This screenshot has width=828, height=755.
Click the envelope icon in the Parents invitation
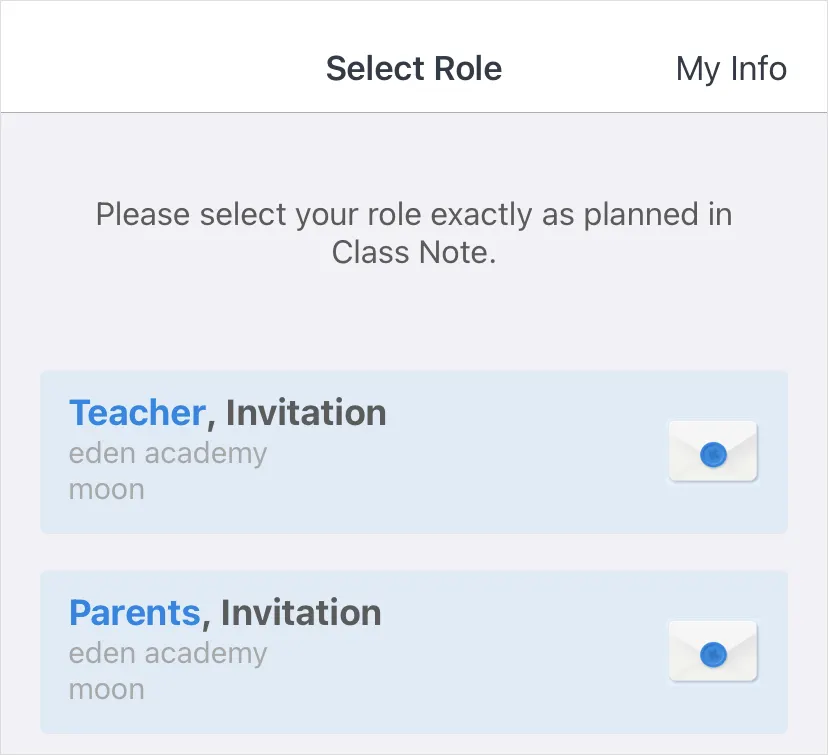click(713, 651)
